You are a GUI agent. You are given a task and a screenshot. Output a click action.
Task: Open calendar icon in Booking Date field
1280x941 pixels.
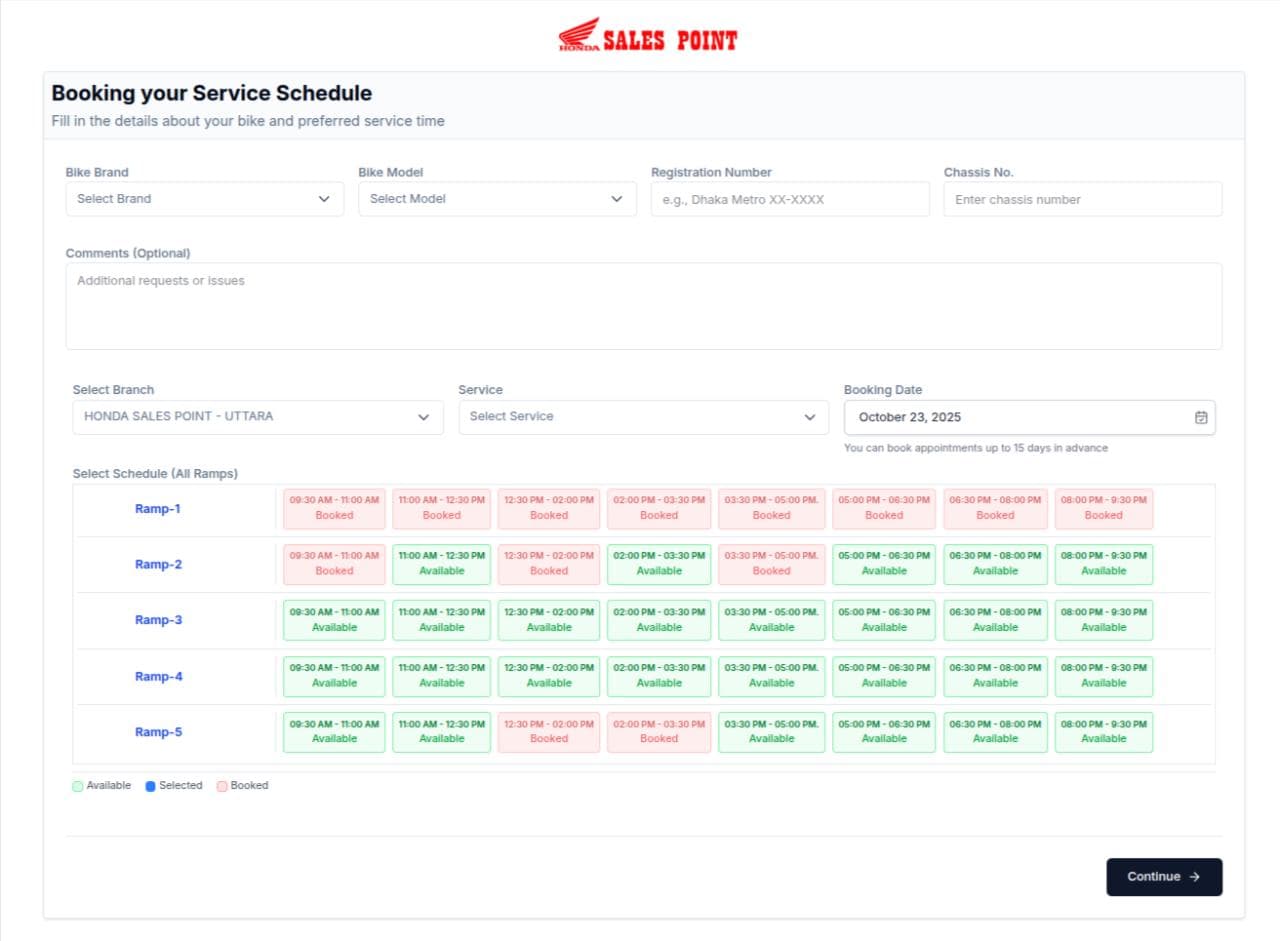(x=1201, y=417)
